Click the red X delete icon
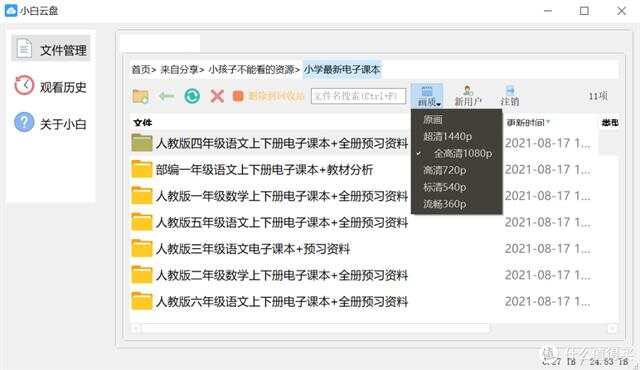 pyautogui.click(x=217, y=96)
